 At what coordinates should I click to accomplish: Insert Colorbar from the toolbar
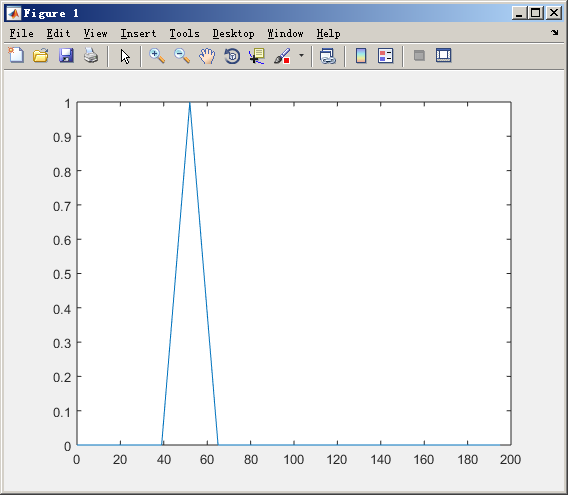[361, 56]
